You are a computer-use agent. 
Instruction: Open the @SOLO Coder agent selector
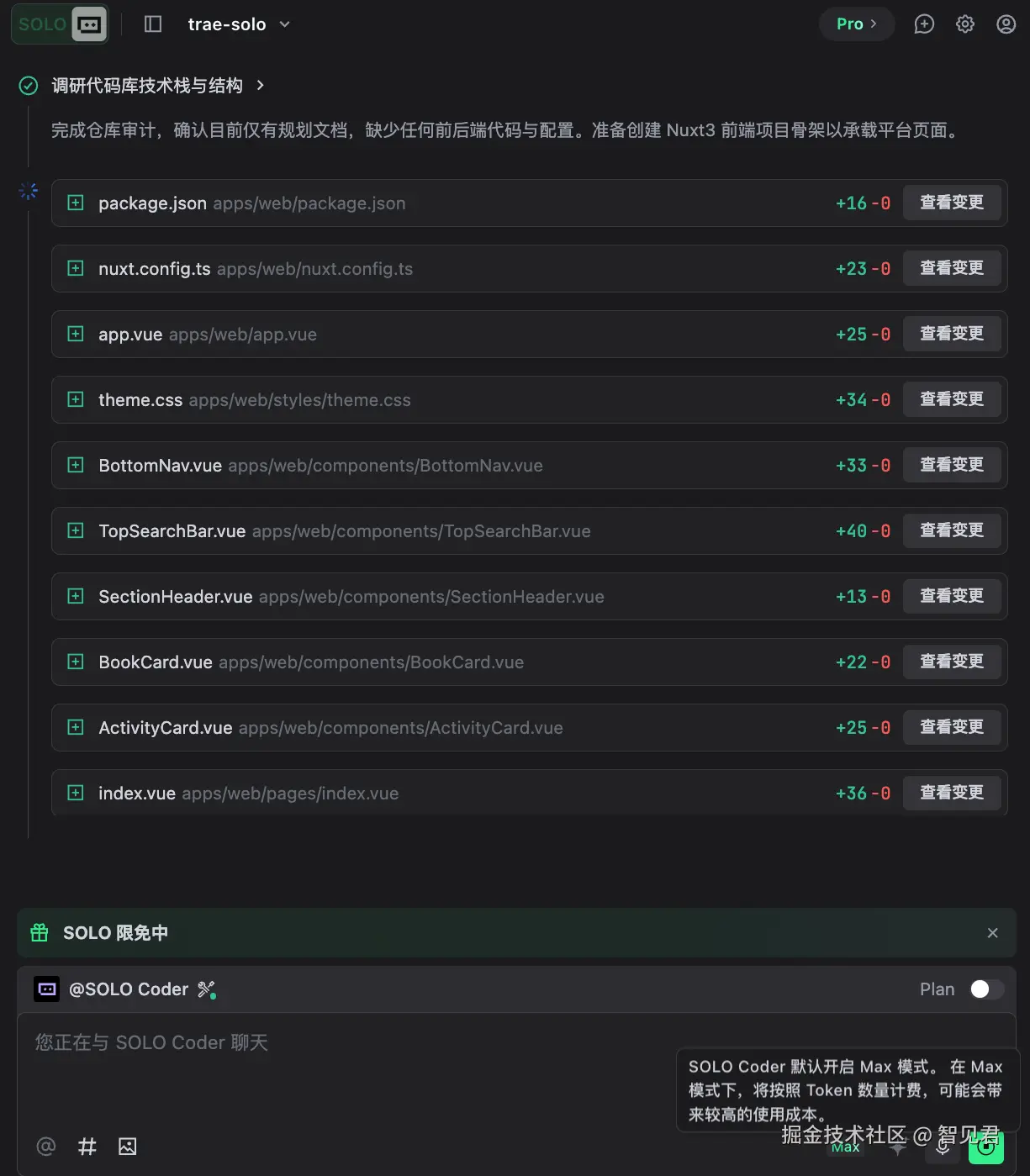point(129,989)
